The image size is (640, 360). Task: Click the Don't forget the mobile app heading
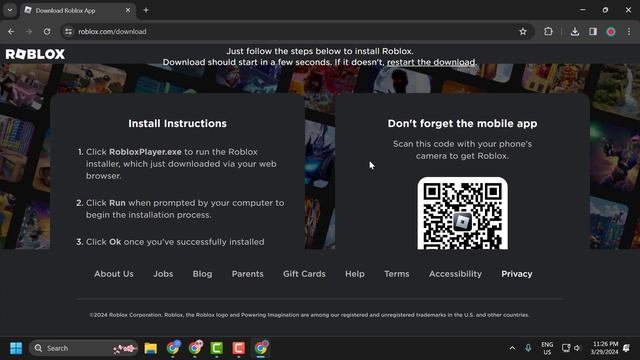[462, 123]
